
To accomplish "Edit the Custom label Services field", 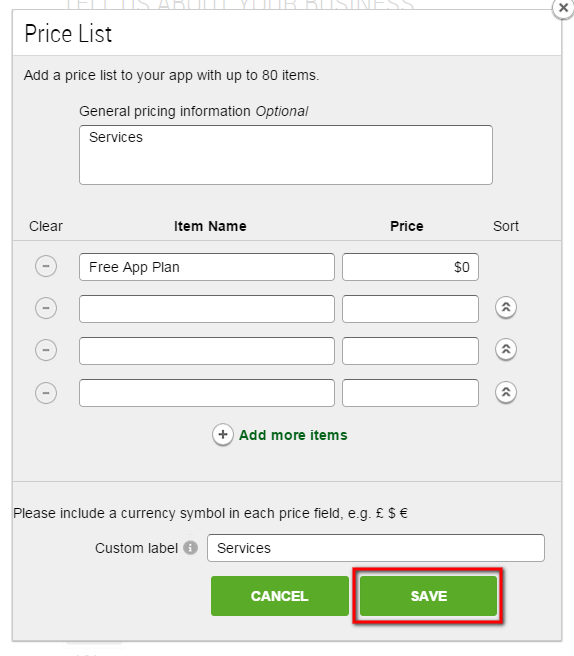I will point(376,548).
